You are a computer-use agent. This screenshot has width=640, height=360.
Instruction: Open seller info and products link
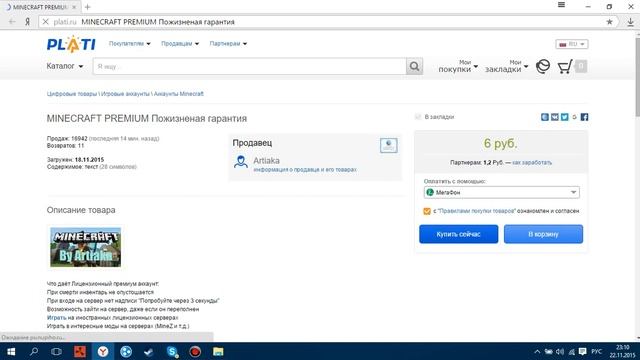point(305,169)
